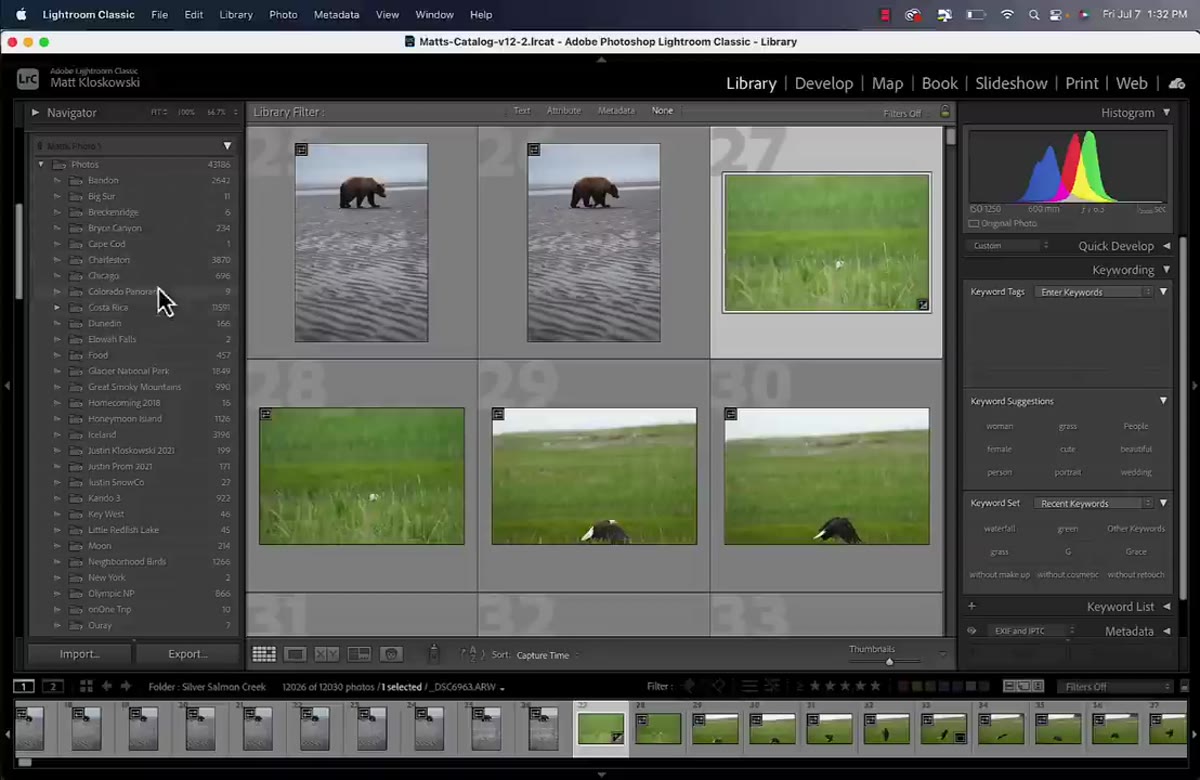Open macOS Spotlight search icon
This screenshot has width=1200, height=780.
(x=1034, y=15)
